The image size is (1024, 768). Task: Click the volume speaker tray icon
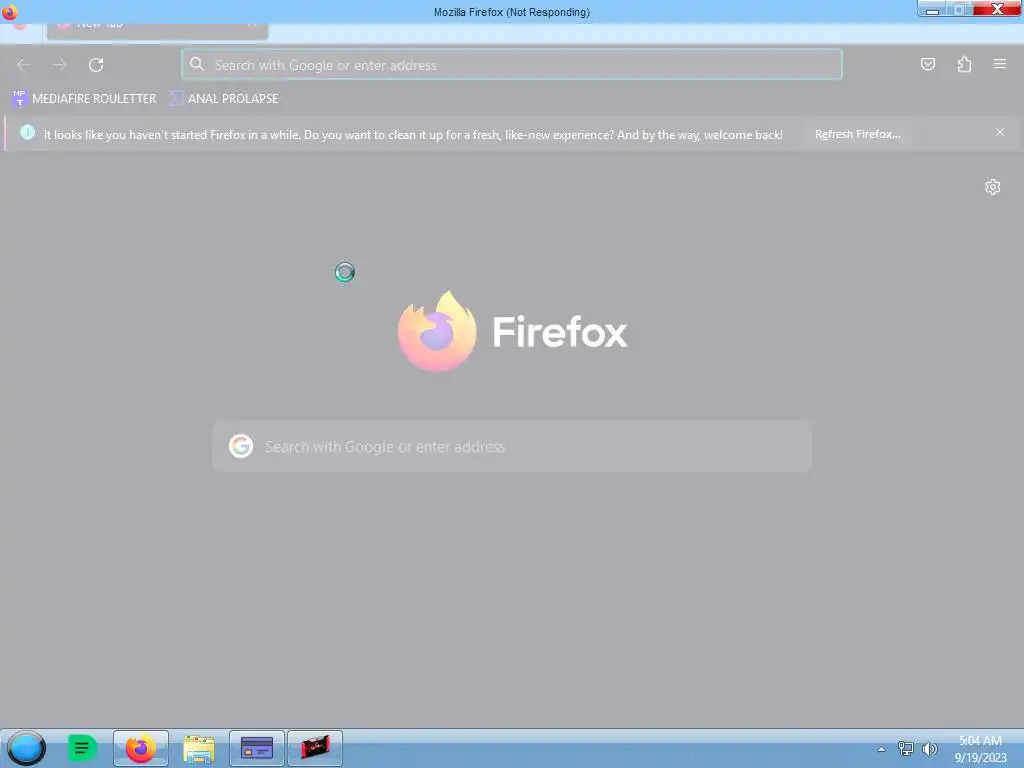coord(929,749)
